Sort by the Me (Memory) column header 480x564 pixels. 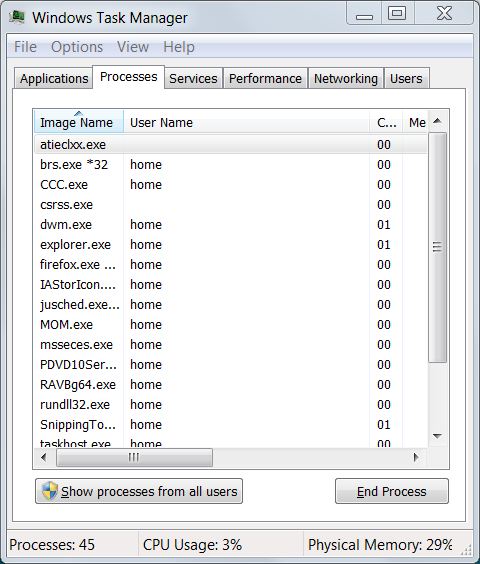pos(416,122)
